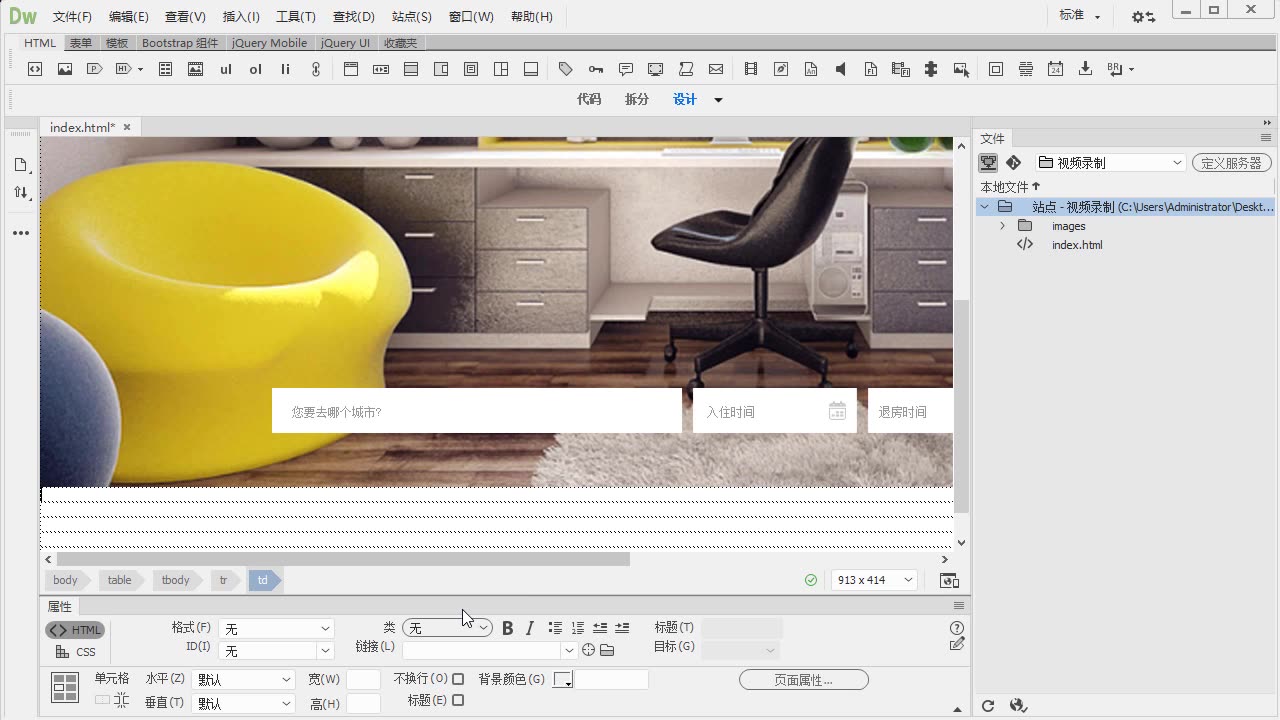Browse for link file with folder icon
The image size is (1280, 720).
[x=607, y=650]
